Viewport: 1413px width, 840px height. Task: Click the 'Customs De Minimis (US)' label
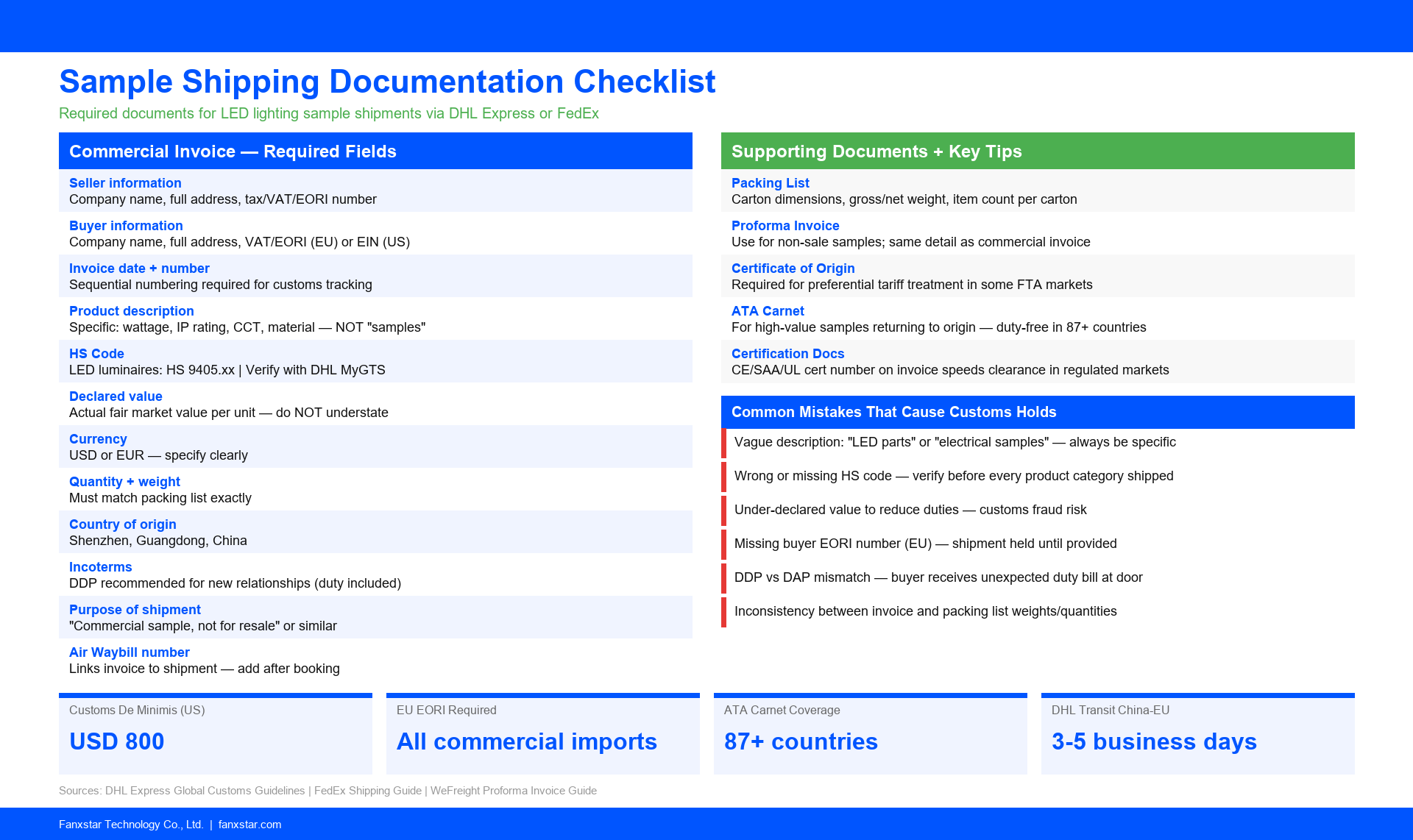coord(137,711)
